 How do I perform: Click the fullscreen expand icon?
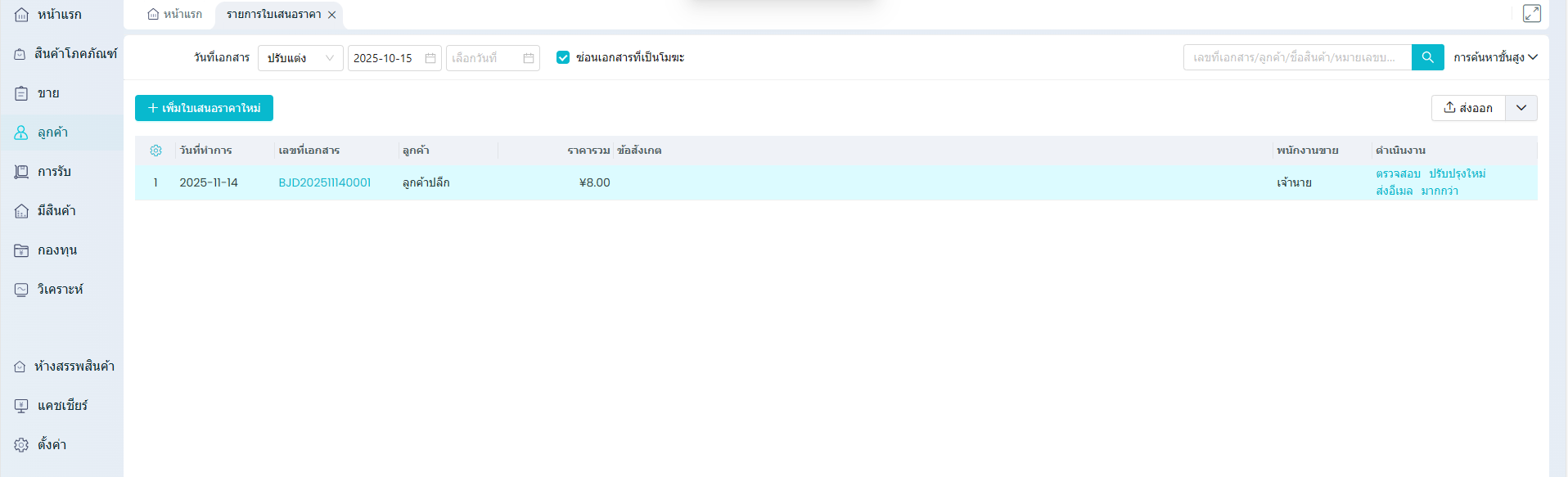click(1531, 14)
